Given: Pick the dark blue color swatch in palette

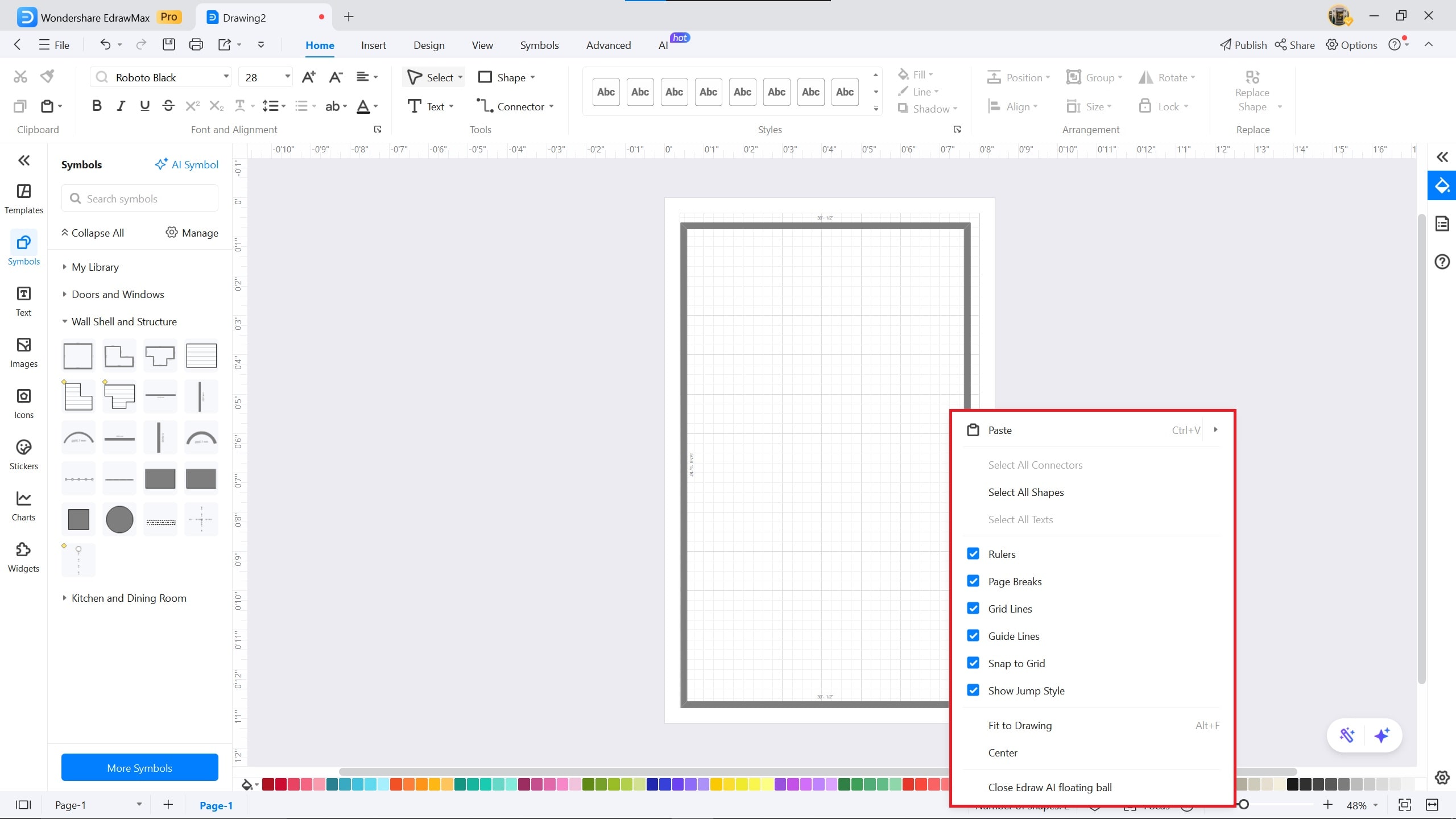Looking at the screenshot, I should (x=652, y=785).
